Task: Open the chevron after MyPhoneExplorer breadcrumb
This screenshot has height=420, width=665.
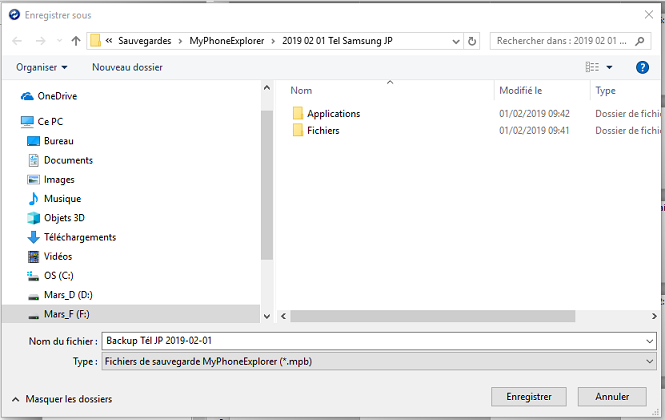Action: (x=273, y=41)
